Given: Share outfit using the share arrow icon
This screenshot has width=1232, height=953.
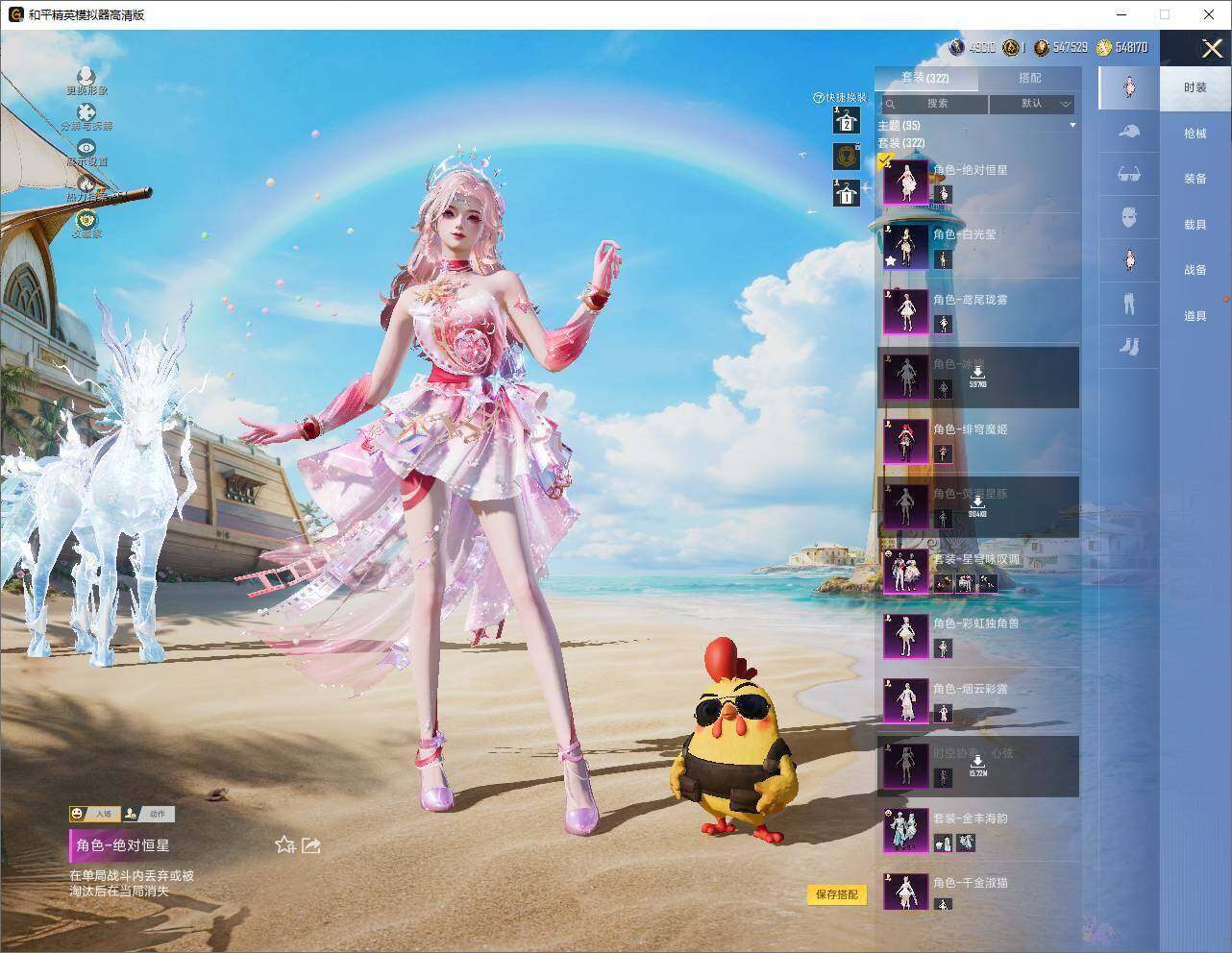Looking at the screenshot, I should tap(310, 844).
